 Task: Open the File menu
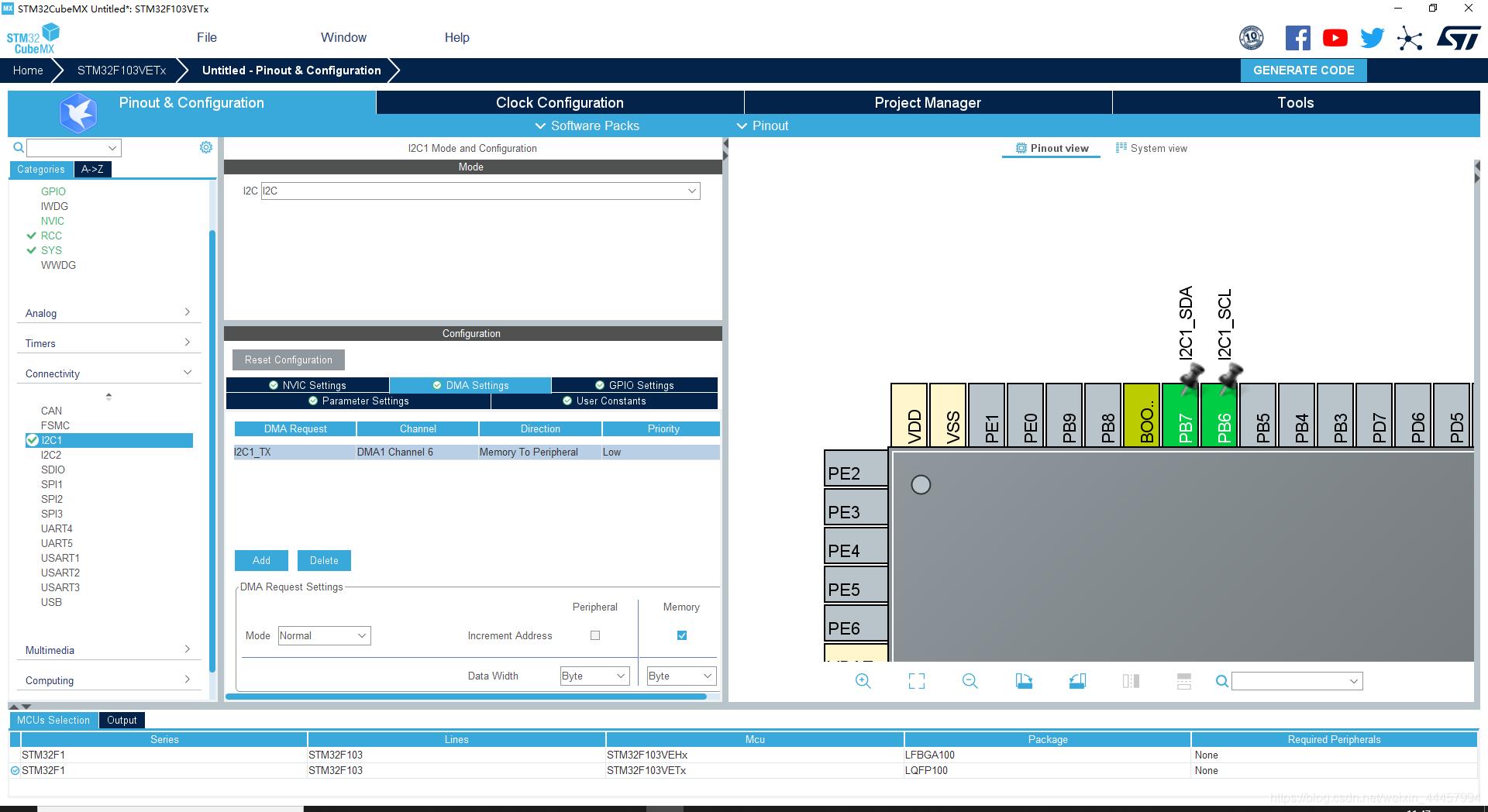(207, 37)
